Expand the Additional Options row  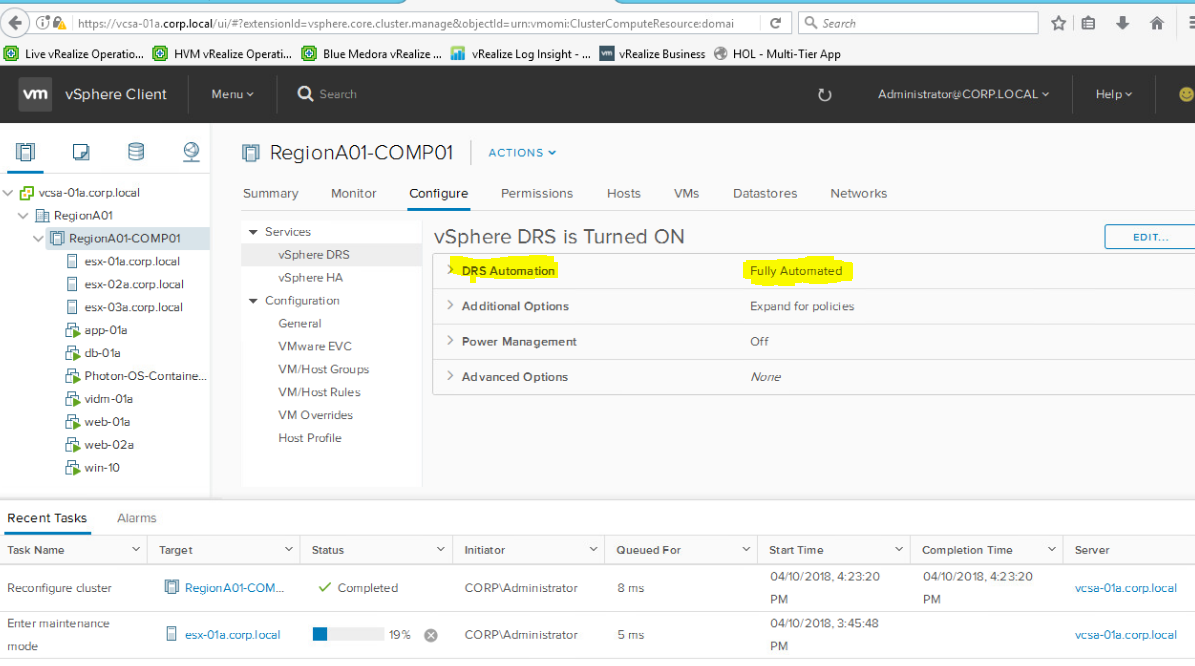tap(450, 306)
